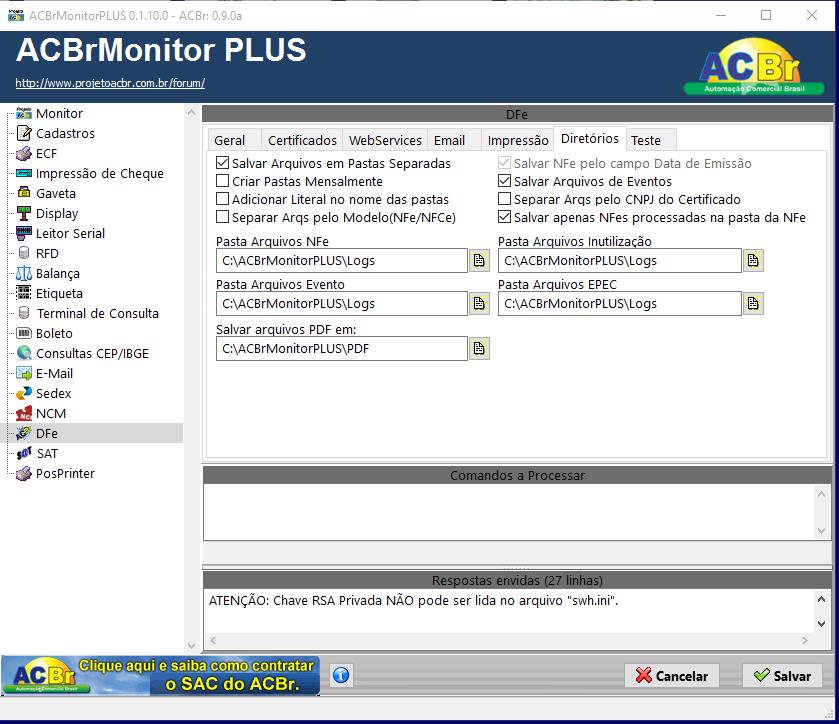The width and height of the screenshot is (839, 724).
Task: Click the Boleto barcode icon
Action: [24, 333]
